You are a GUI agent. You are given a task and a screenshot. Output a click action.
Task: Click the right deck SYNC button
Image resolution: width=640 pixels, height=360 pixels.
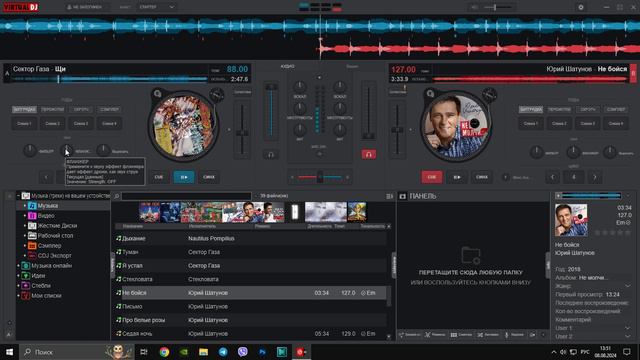482,177
